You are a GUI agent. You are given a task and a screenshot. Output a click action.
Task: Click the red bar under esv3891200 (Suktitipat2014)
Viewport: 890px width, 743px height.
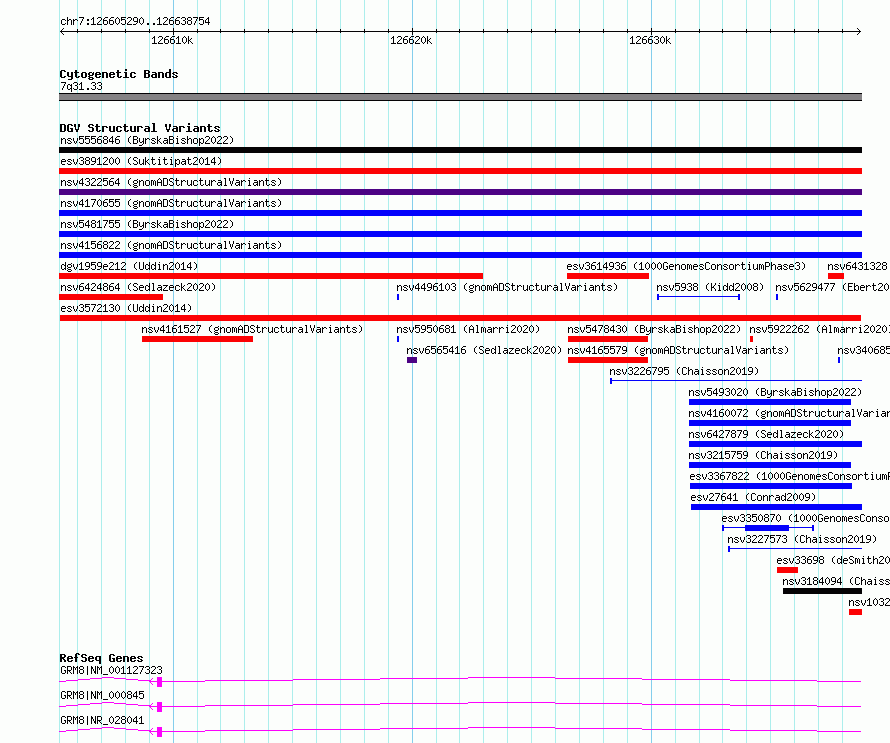tap(460, 171)
